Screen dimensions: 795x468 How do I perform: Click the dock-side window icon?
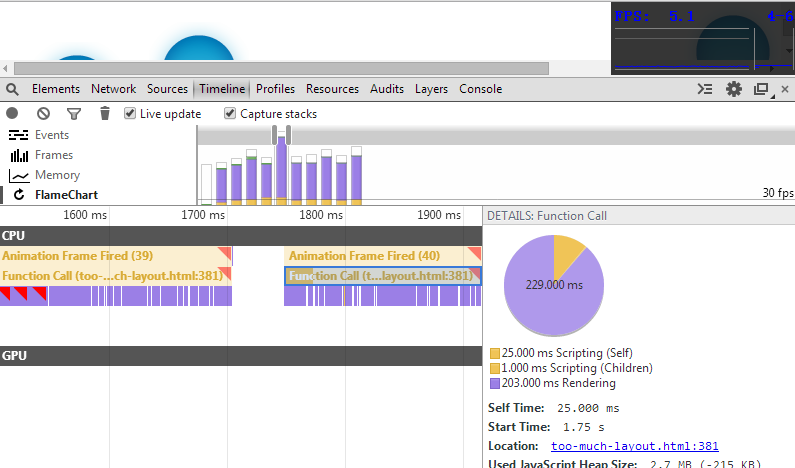[761, 89]
